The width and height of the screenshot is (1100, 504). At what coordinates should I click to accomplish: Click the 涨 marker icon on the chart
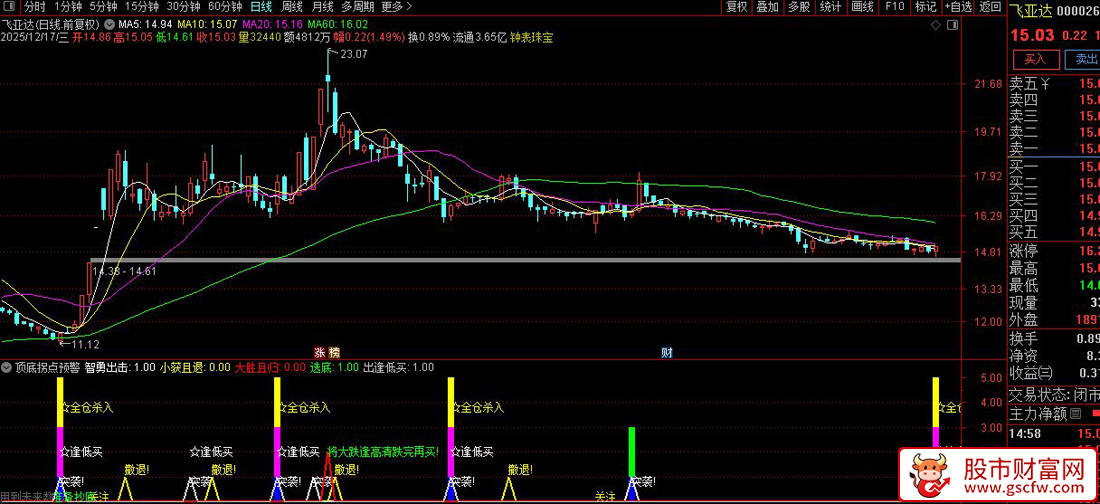[x=319, y=352]
